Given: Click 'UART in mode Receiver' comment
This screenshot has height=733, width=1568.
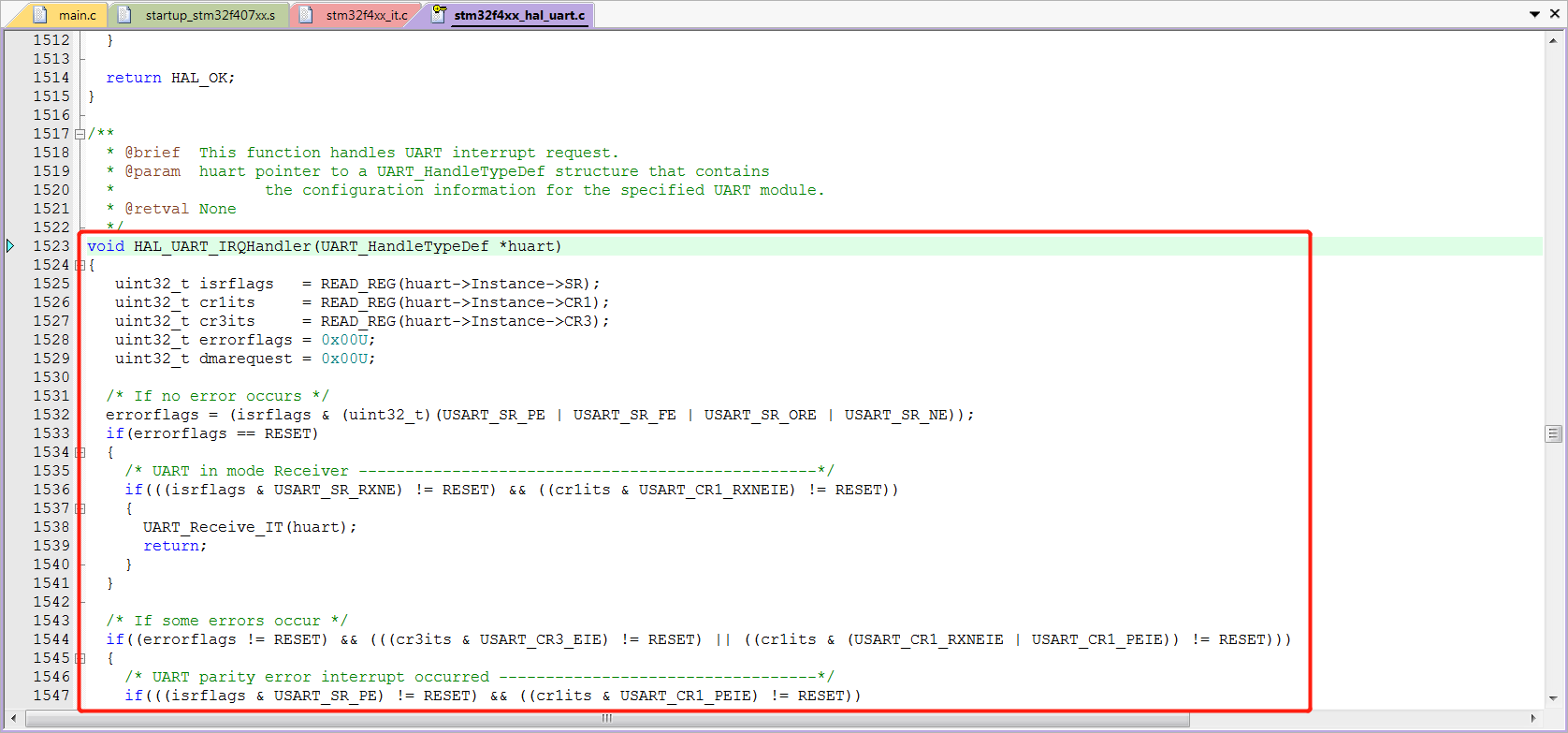Looking at the screenshot, I should tap(479, 471).
